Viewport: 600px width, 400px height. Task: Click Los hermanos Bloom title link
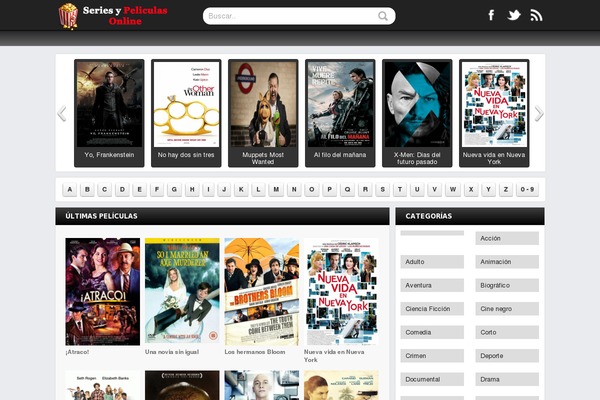(255, 352)
